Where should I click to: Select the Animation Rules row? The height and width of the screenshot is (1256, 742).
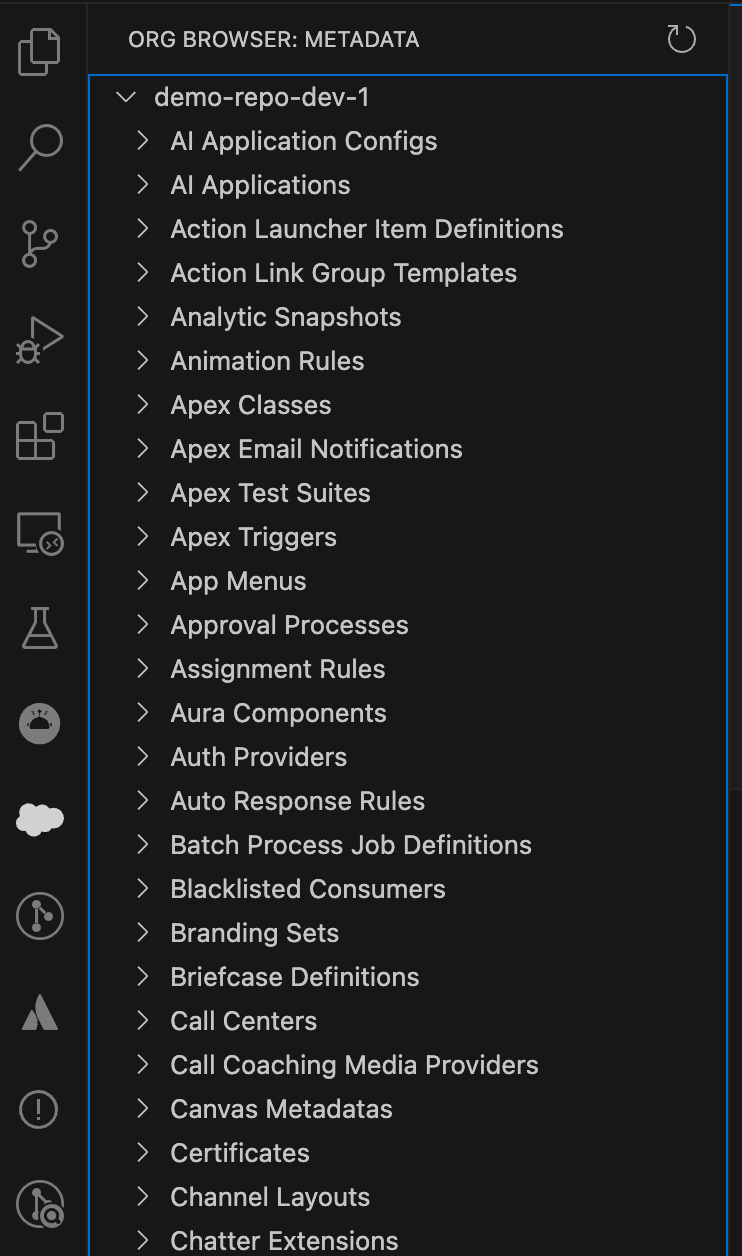pyautogui.click(x=408, y=361)
